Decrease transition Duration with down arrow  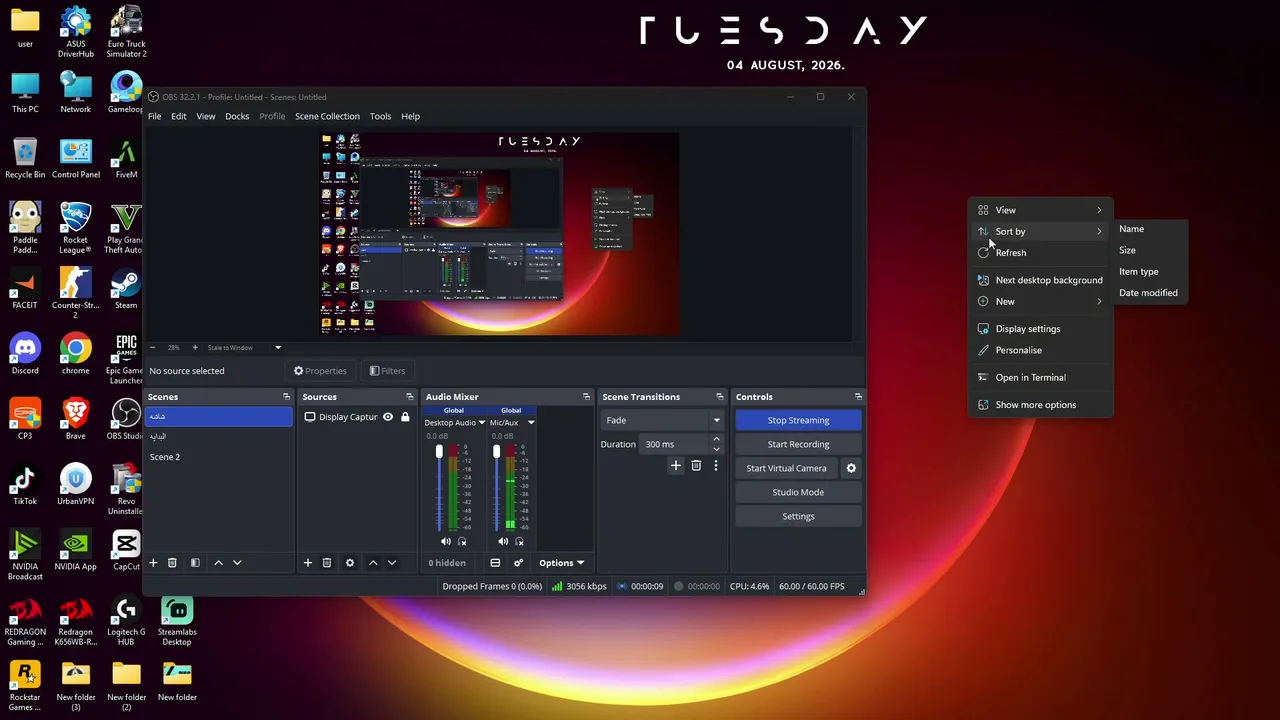716,449
